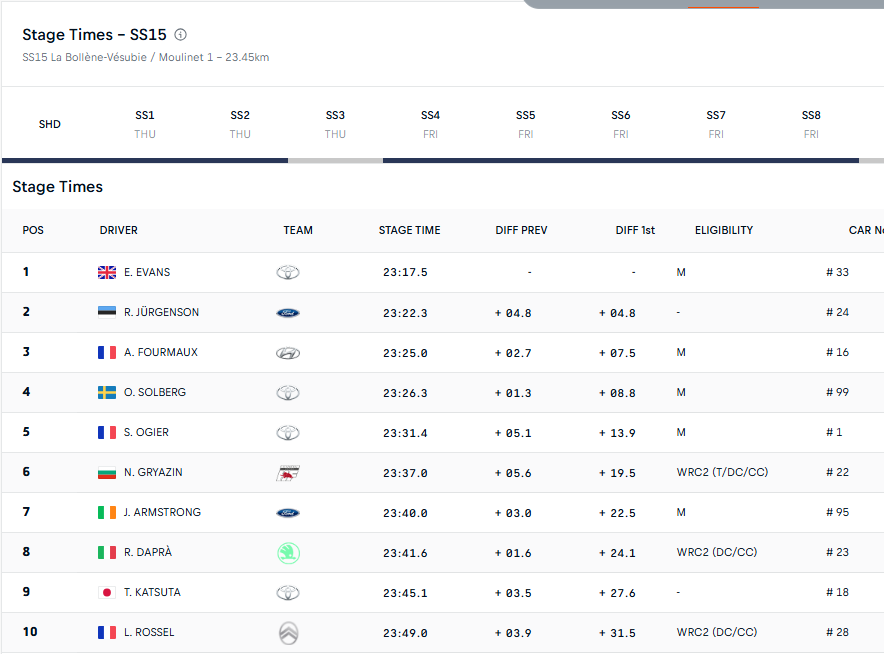The image size is (884, 654).
Task: Click the Citroën logo in Rossel's row
Action: click(288, 633)
